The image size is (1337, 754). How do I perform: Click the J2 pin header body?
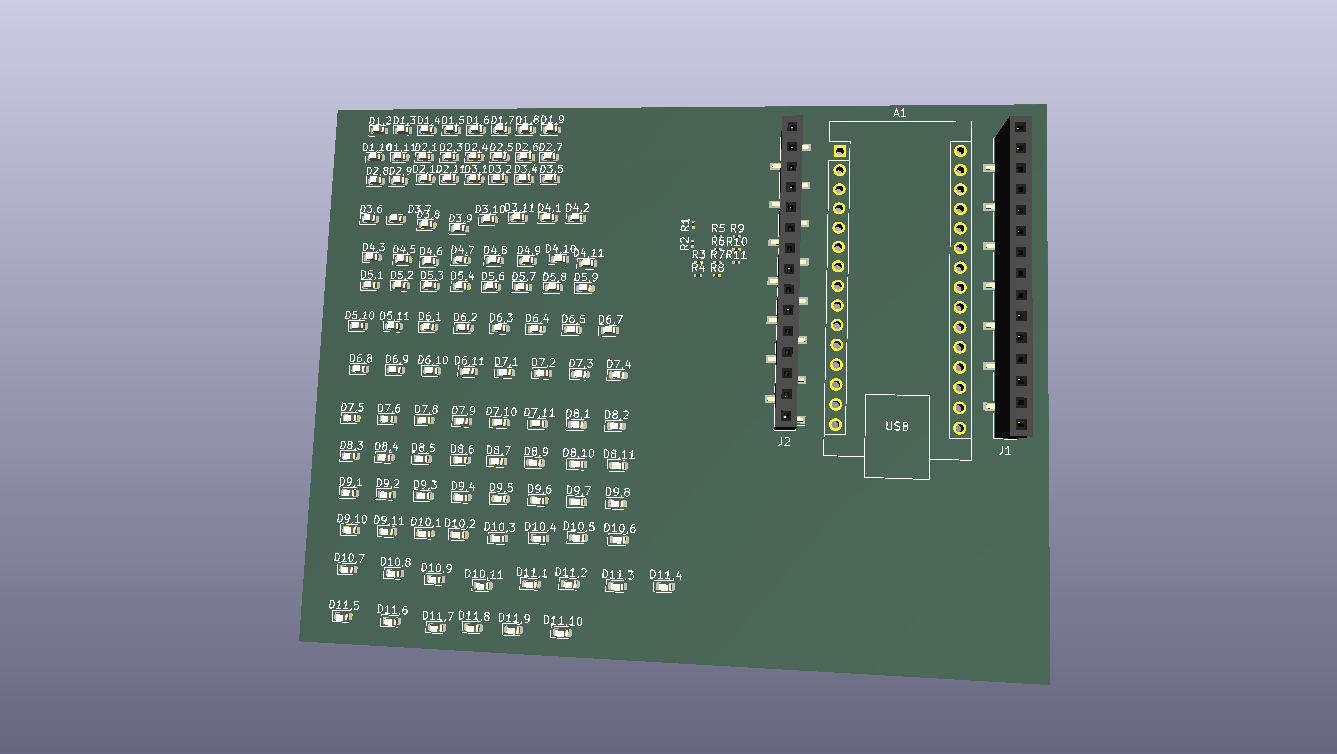789,271
